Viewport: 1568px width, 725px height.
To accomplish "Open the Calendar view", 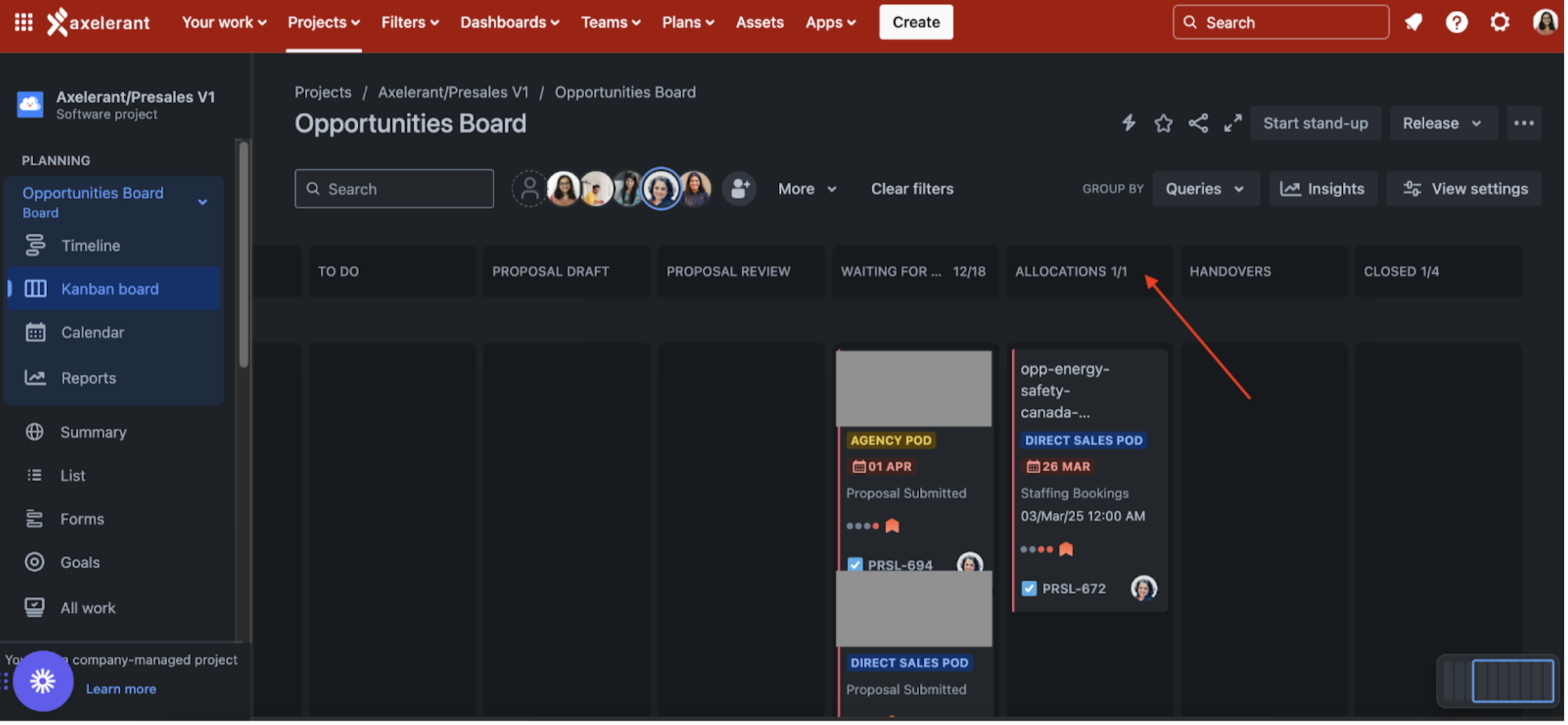I will [92, 332].
